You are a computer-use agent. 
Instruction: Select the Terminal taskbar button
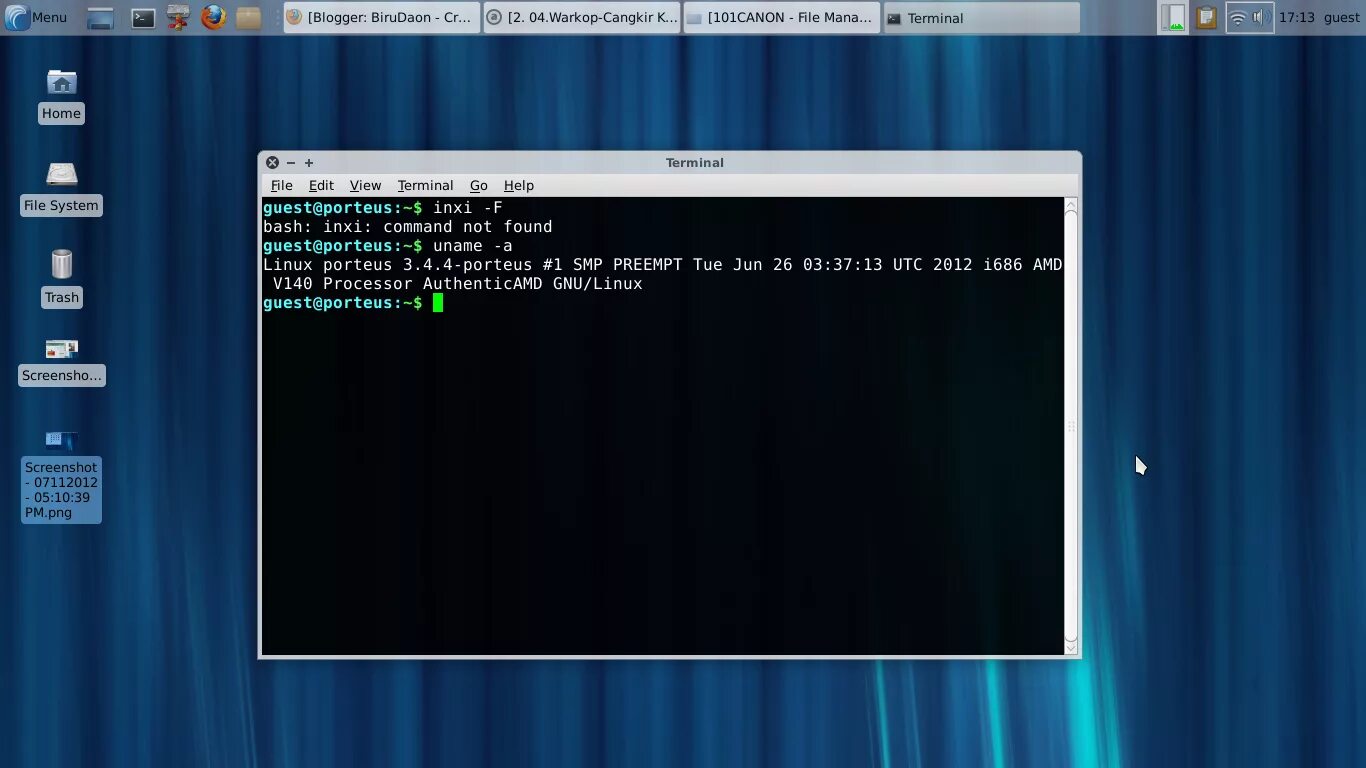click(x=981, y=17)
